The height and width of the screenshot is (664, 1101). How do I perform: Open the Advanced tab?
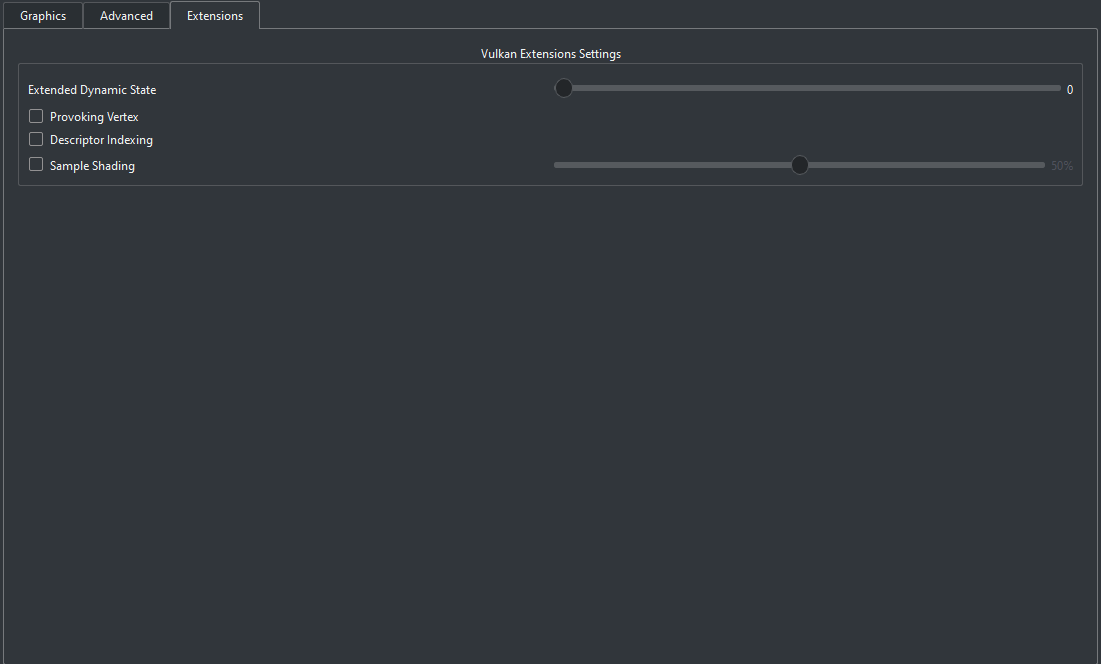click(x=126, y=15)
